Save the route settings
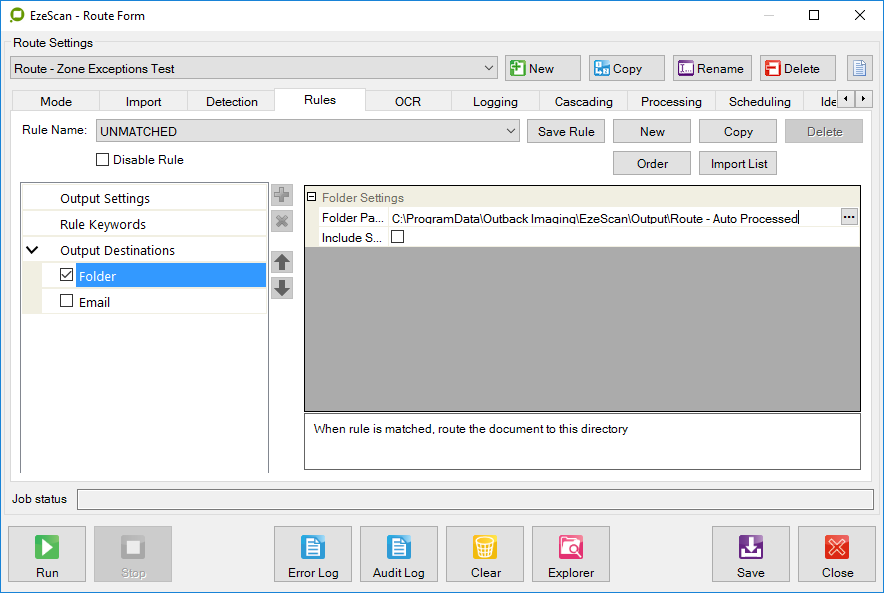The height and width of the screenshot is (593, 884). [x=750, y=554]
